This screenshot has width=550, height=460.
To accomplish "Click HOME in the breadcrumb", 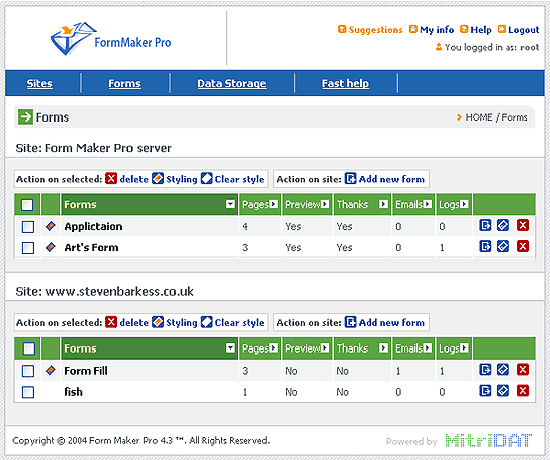I will [479, 117].
